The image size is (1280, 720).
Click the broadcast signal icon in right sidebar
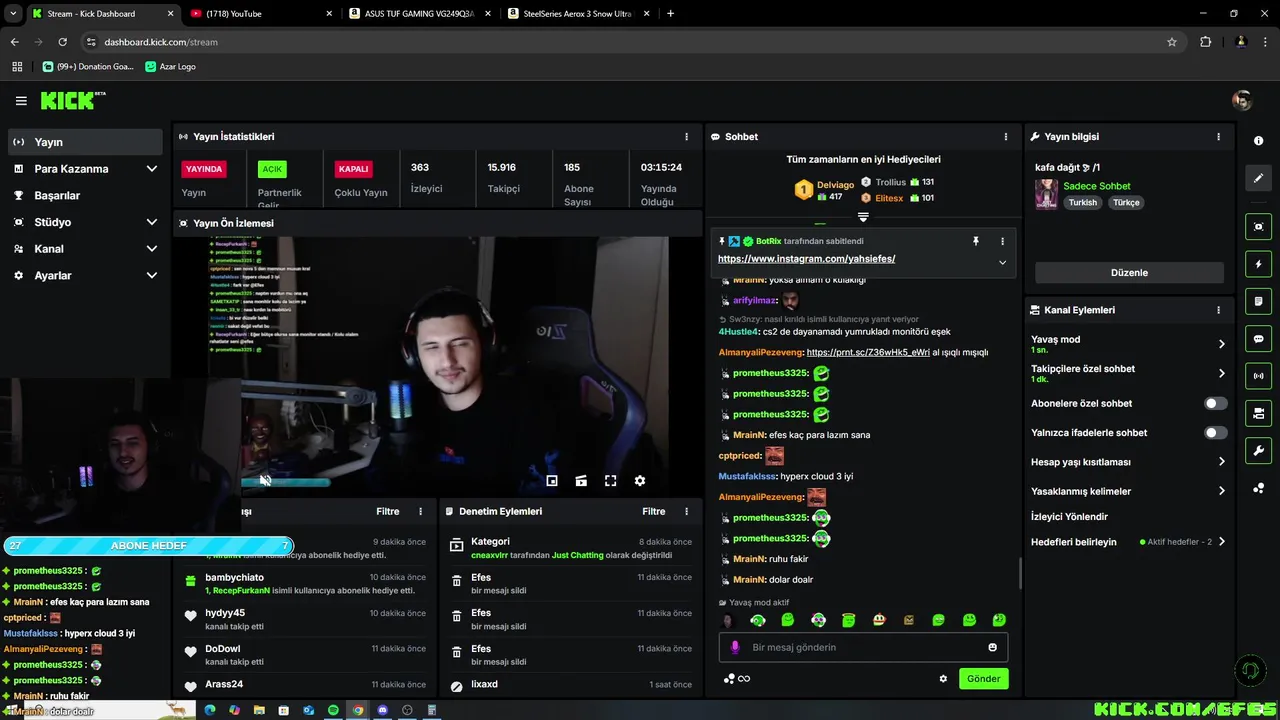[x=1258, y=376]
